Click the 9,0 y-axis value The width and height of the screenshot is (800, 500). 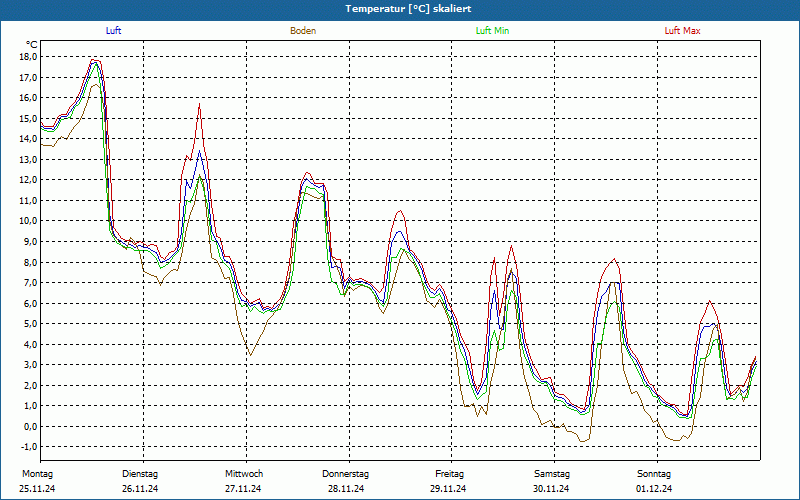(30, 242)
